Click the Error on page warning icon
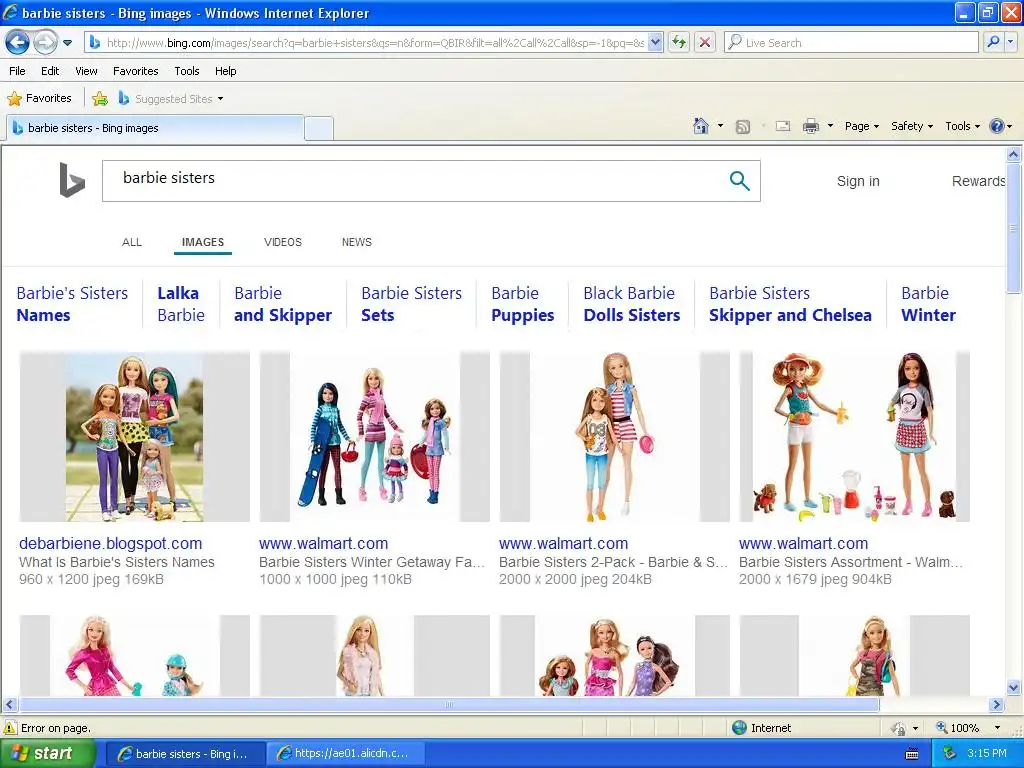This screenshot has height=768, width=1024. pos(10,728)
